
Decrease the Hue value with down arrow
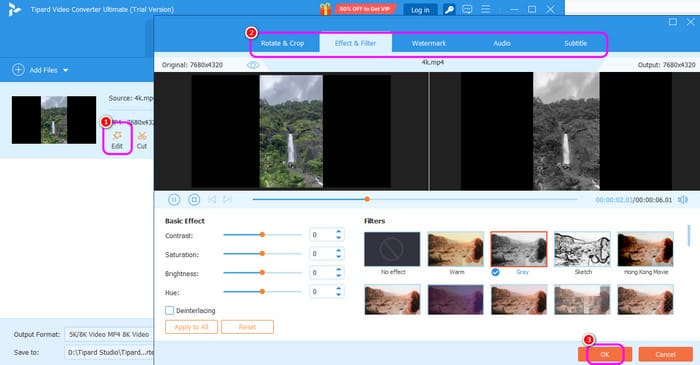(x=338, y=294)
